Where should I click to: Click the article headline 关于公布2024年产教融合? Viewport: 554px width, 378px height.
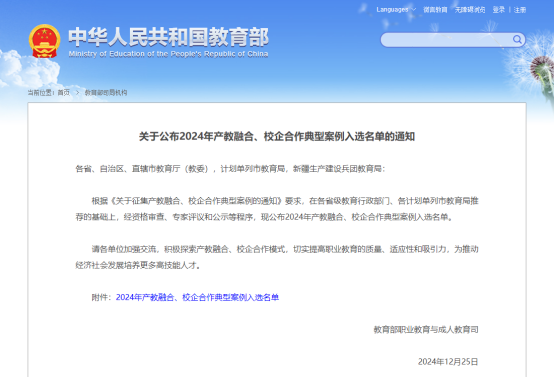pos(277,136)
